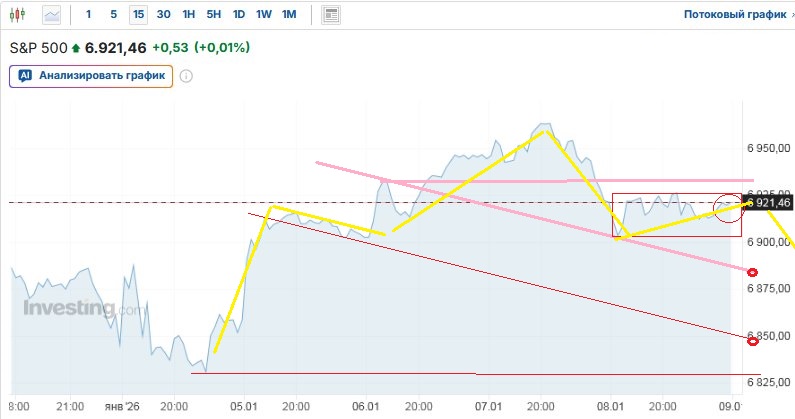The image size is (795, 419).
Task: Switch to the 1H timeframe
Action: point(188,15)
